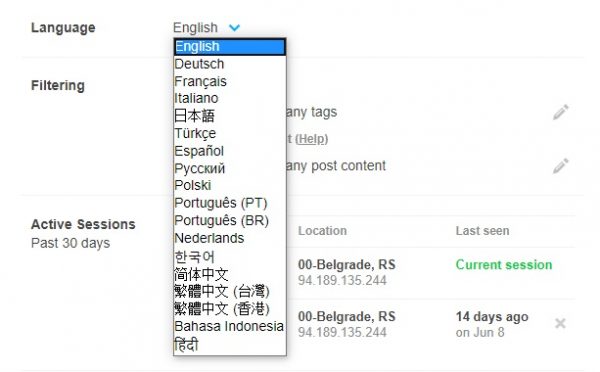Pick Español from the list
The height and width of the screenshot is (372, 600).
230,151
